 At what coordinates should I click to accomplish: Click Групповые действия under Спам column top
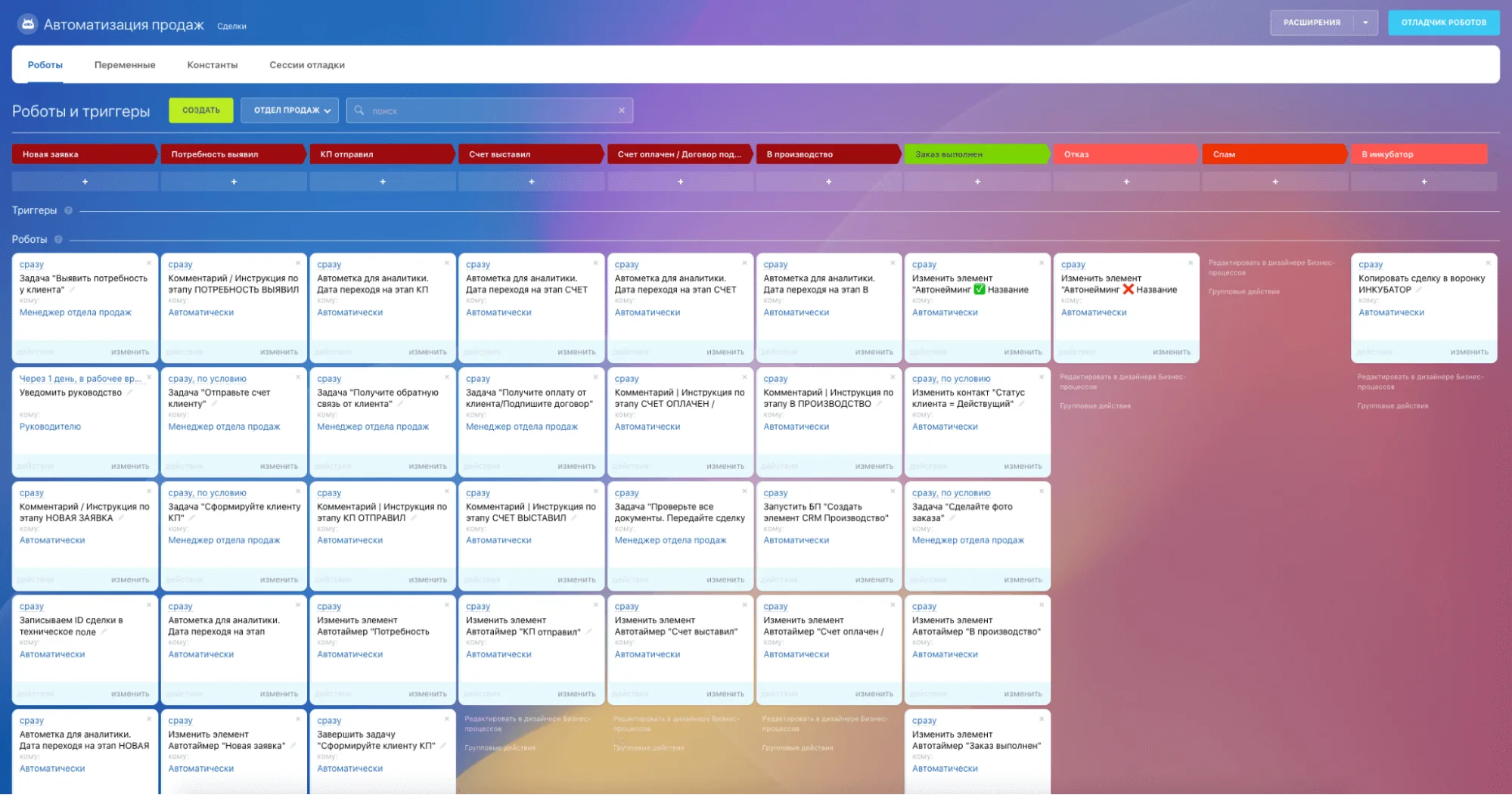[1243, 292]
